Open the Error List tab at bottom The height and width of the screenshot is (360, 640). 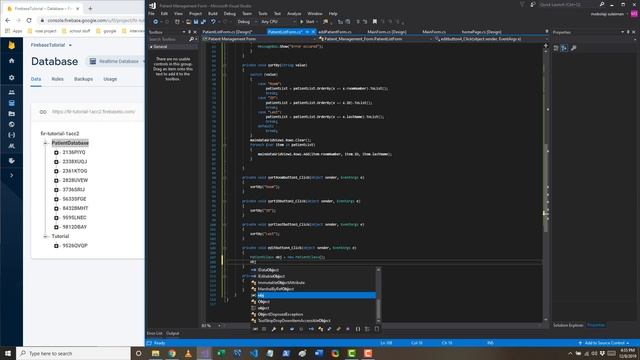[x=155, y=333]
